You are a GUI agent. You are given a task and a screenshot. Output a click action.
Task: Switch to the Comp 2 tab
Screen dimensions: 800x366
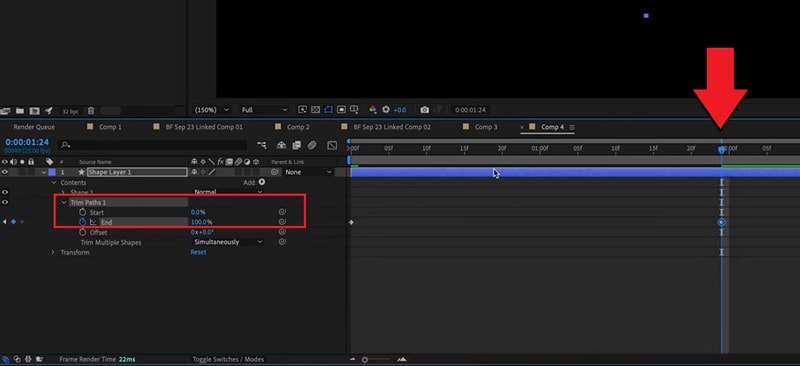pos(298,127)
